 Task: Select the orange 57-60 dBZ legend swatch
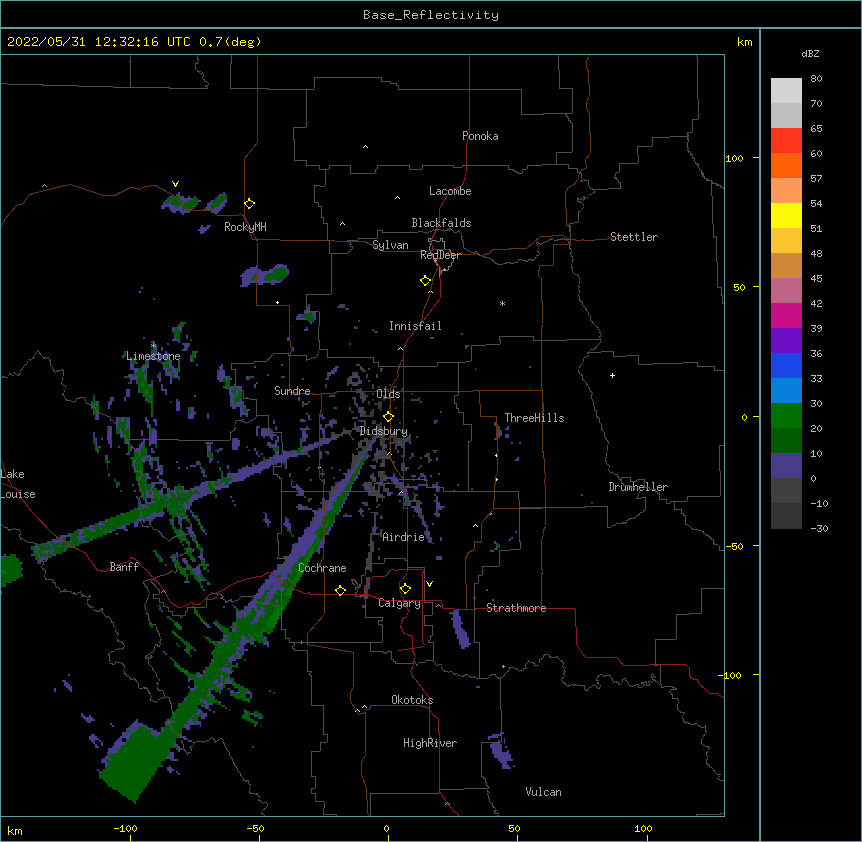point(786,165)
